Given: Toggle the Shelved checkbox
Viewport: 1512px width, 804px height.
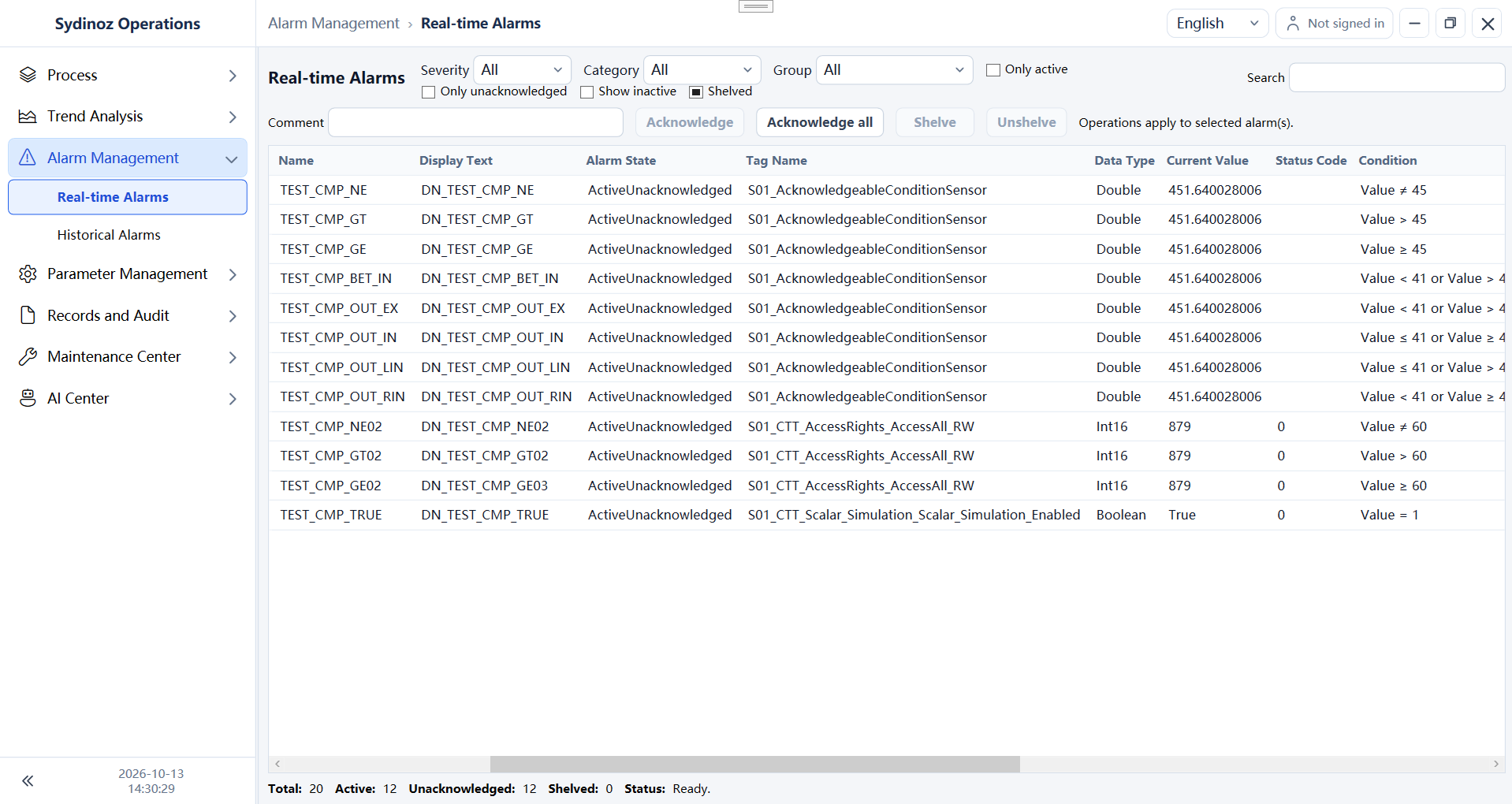Looking at the screenshot, I should [x=696, y=92].
